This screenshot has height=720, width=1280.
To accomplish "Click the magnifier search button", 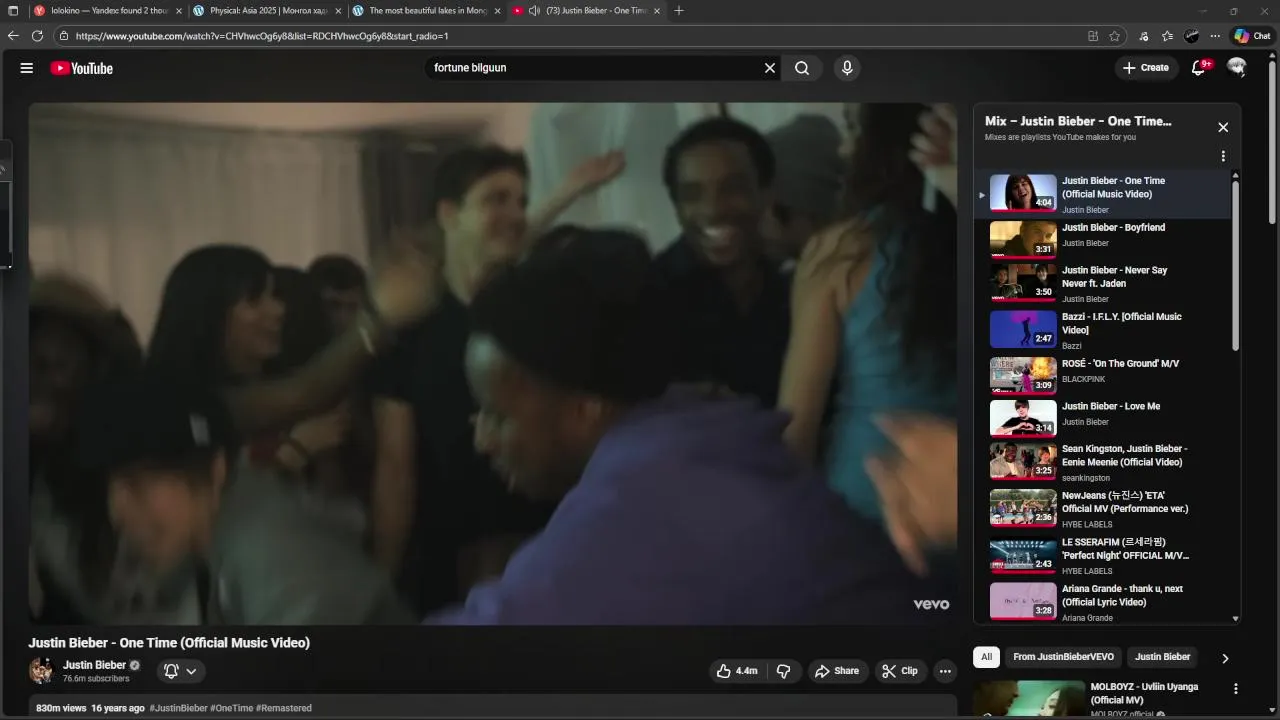I will (x=802, y=68).
